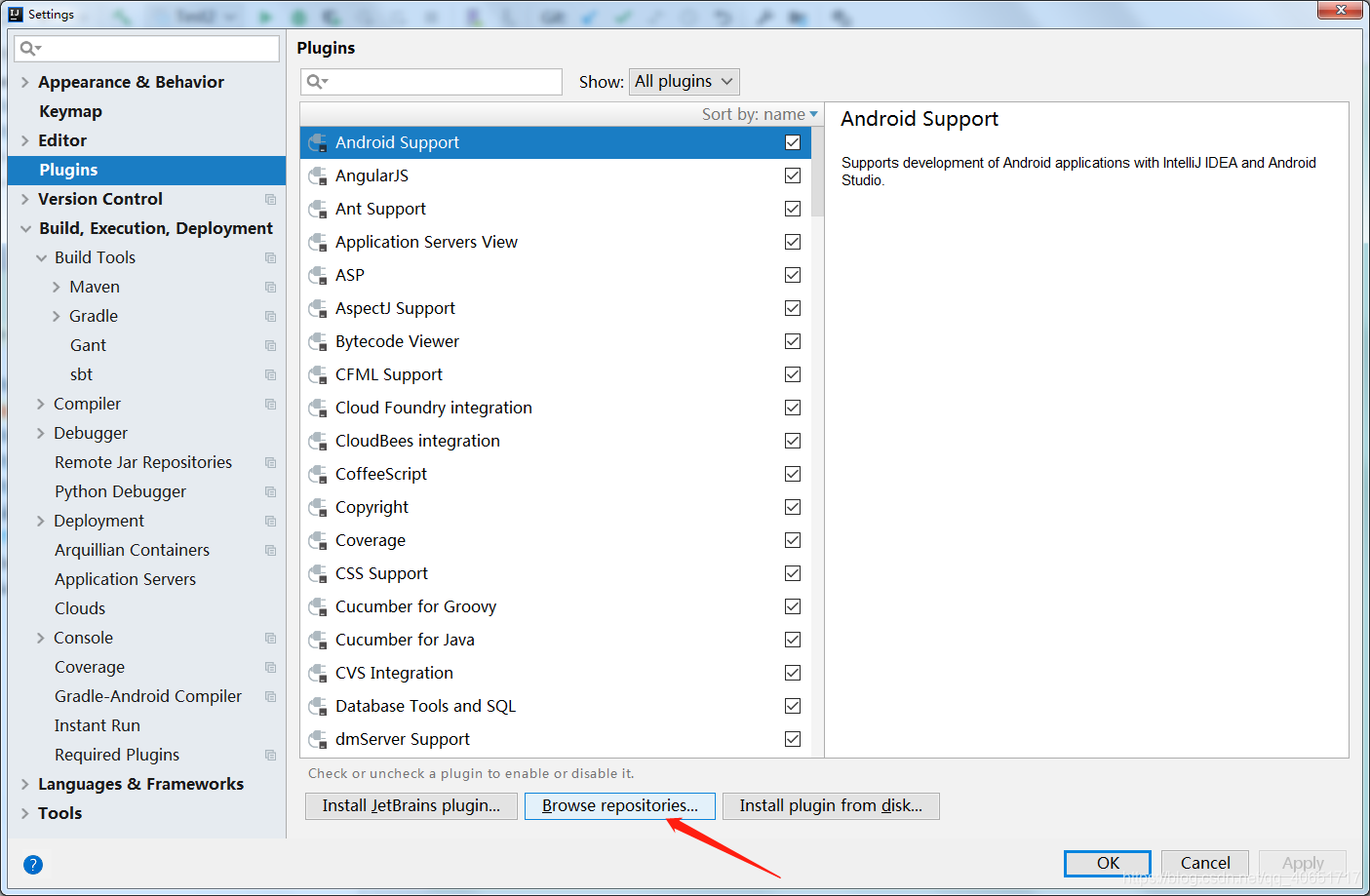Click Install plugin from disk button
Image resolution: width=1370 pixels, height=896 pixels.
(831, 806)
